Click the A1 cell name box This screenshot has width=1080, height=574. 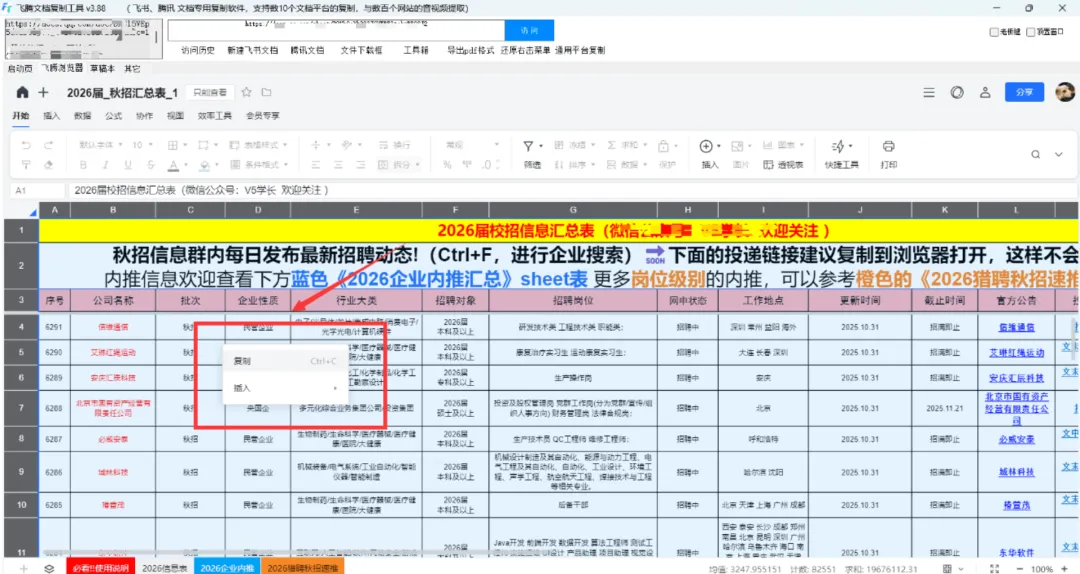point(37,190)
